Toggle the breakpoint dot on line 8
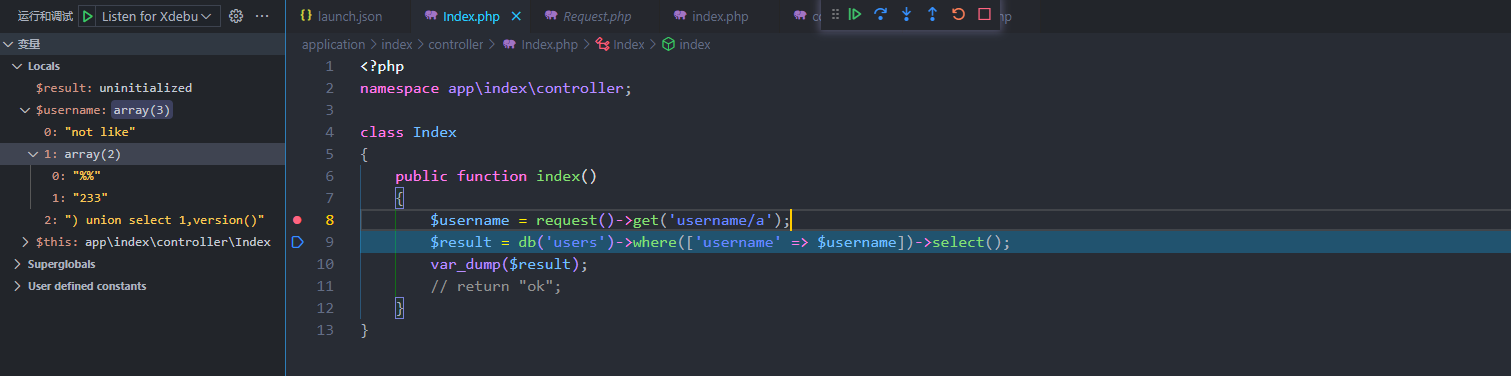Image resolution: width=1511 pixels, height=376 pixels. click(x=297, y=219)
